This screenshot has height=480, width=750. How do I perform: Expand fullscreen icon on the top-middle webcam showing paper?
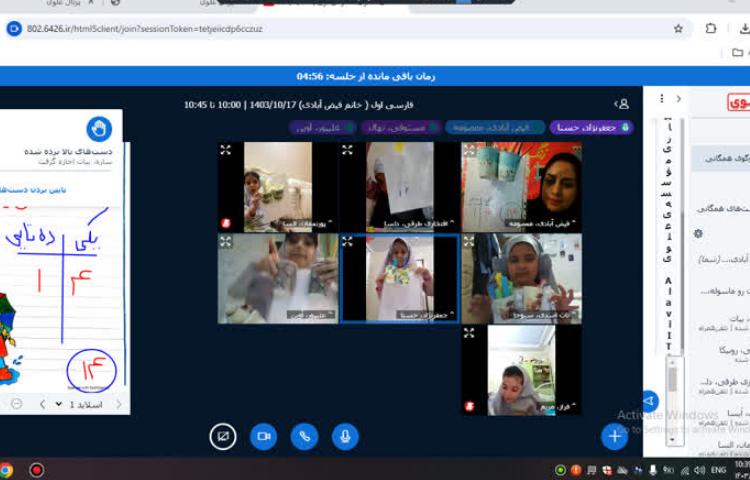coord(347,150)
